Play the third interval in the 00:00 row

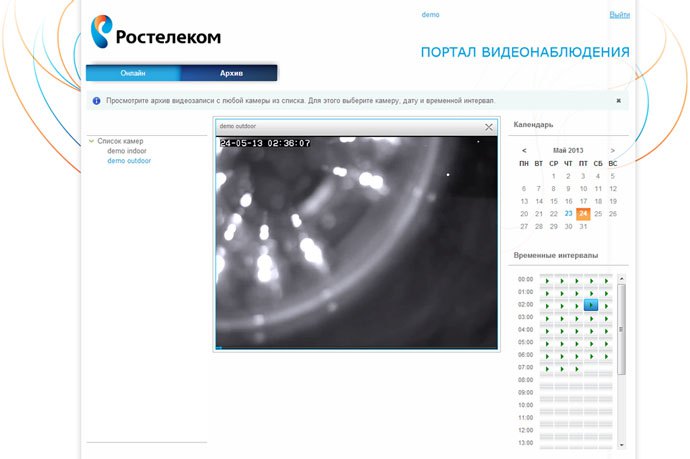[576, 280]
